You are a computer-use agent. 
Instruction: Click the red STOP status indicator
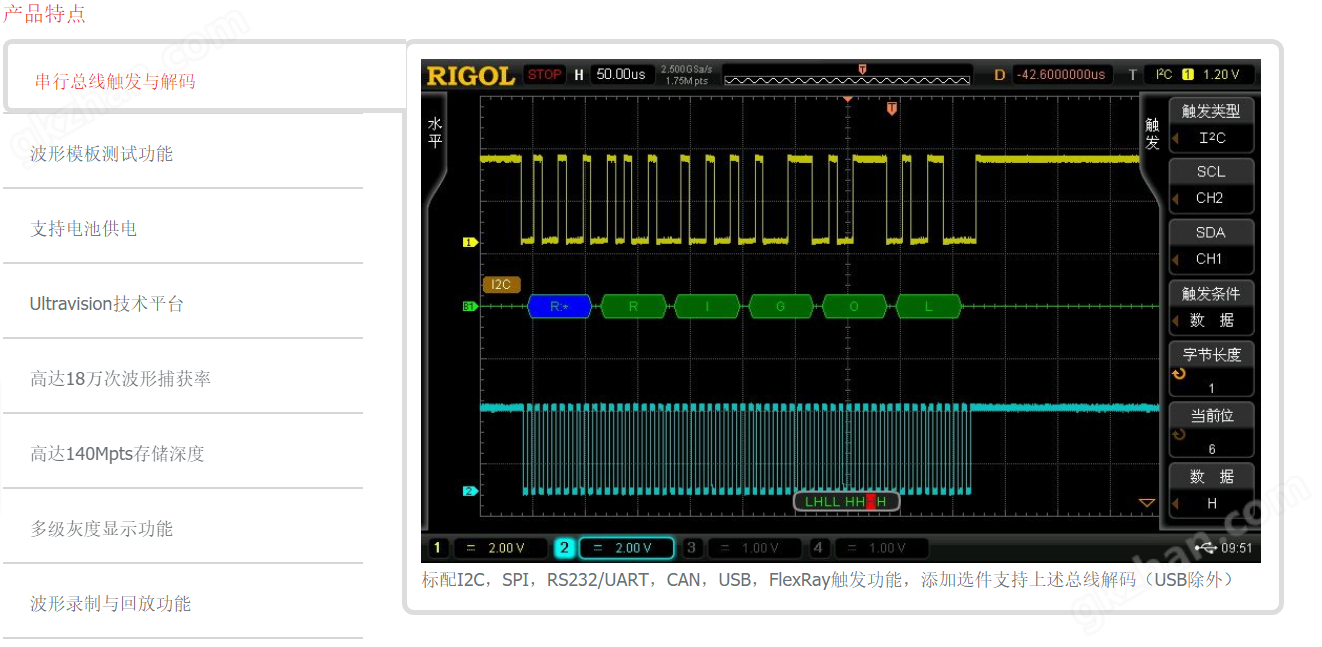click(x=545, y=75)
